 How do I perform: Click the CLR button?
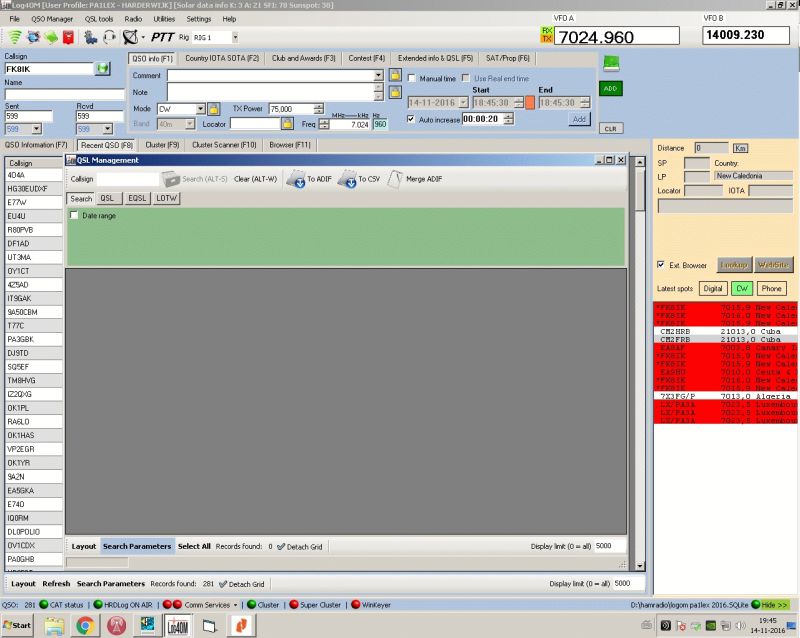(x=611, y=129)
